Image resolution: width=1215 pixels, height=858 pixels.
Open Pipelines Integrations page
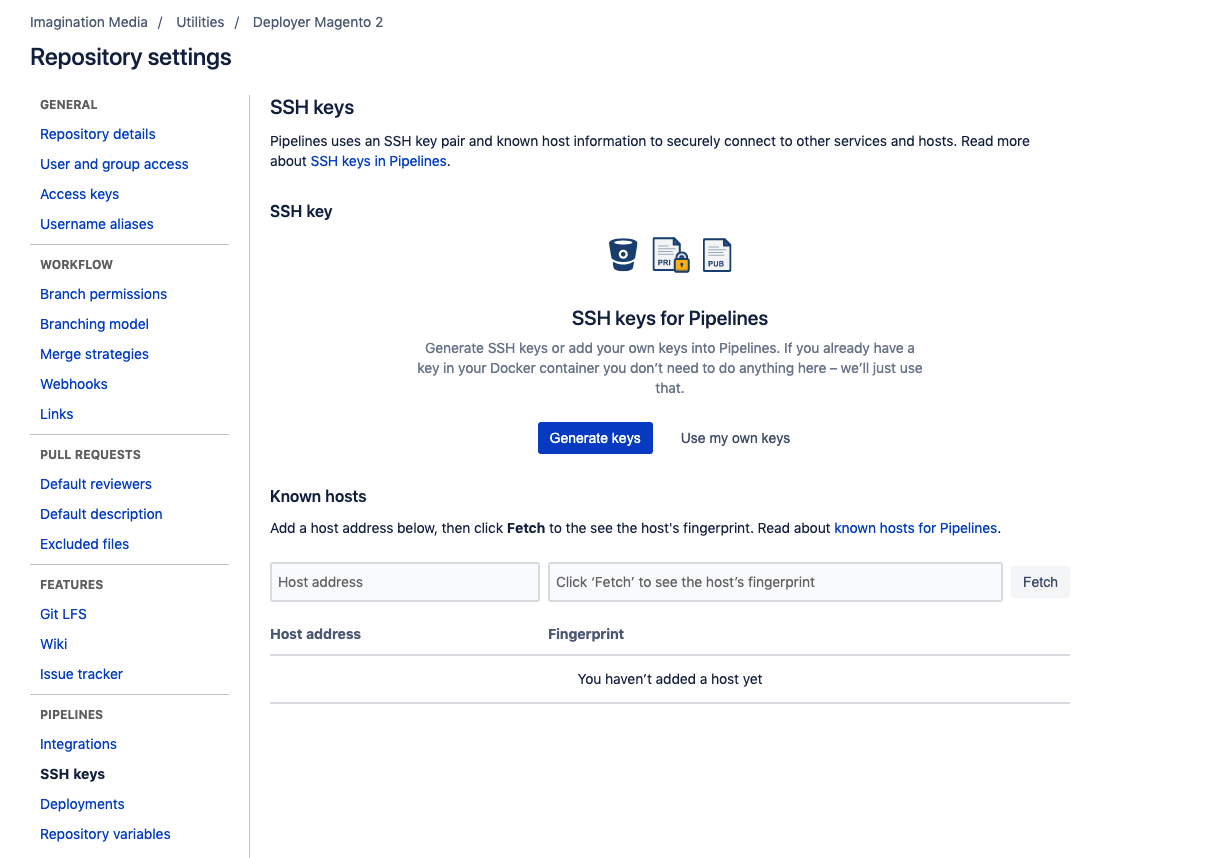point(78,744)
